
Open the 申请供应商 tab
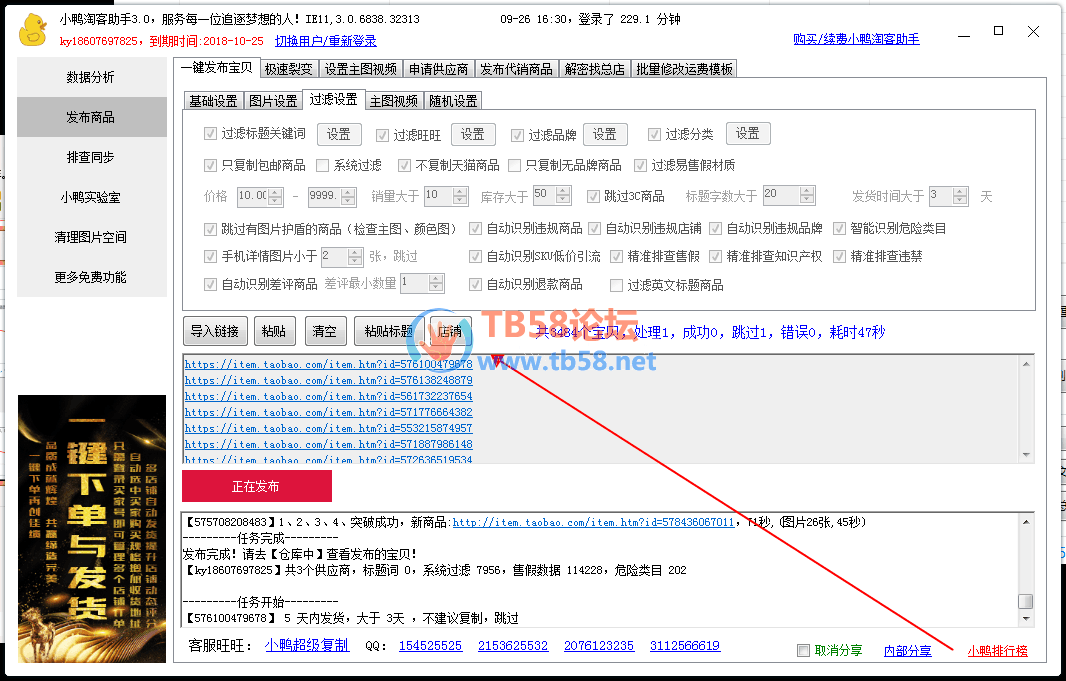[x=439, y=69]
